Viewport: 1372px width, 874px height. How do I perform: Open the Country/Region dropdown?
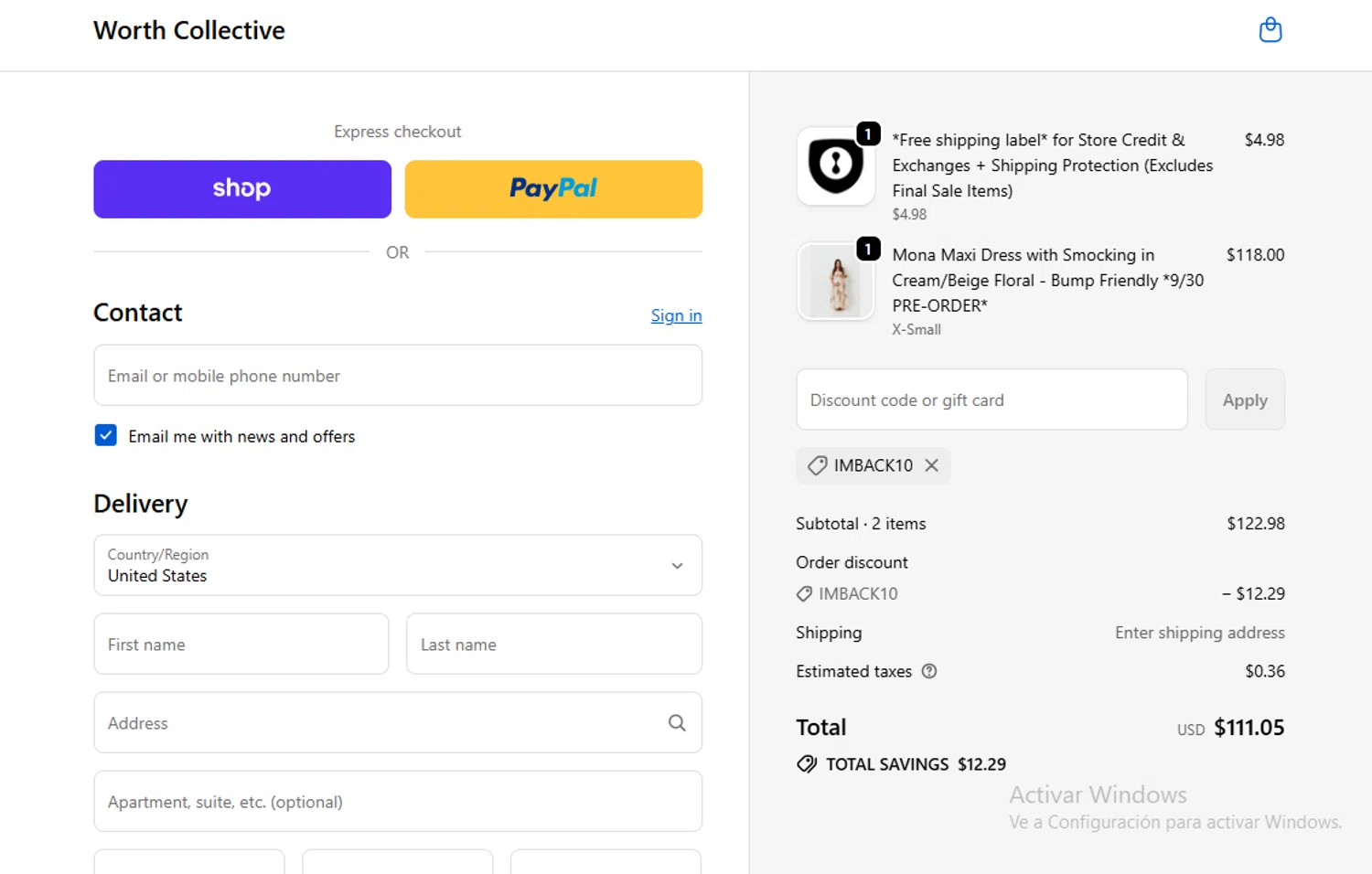tap(398, 565)
